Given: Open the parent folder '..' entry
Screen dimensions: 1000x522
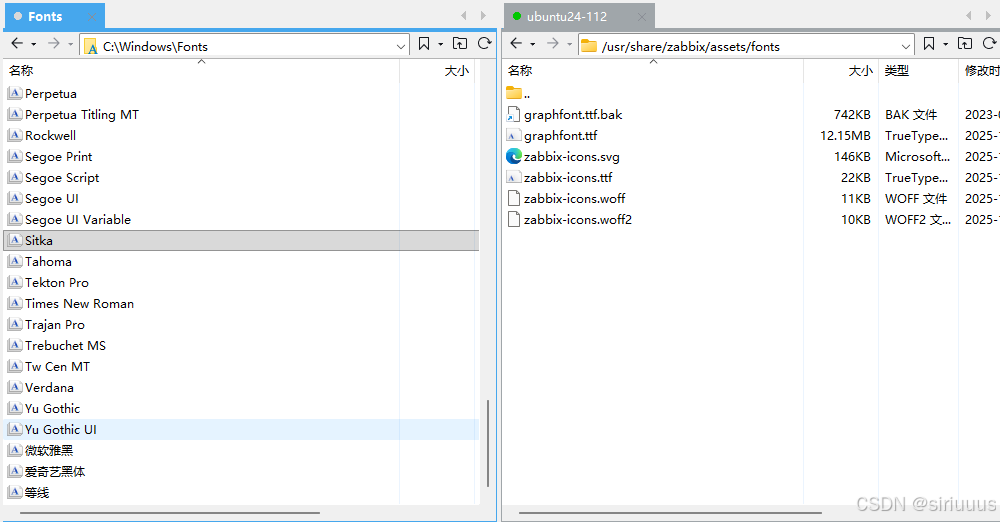Looking at the screenshot, I should tap(518, 94).
